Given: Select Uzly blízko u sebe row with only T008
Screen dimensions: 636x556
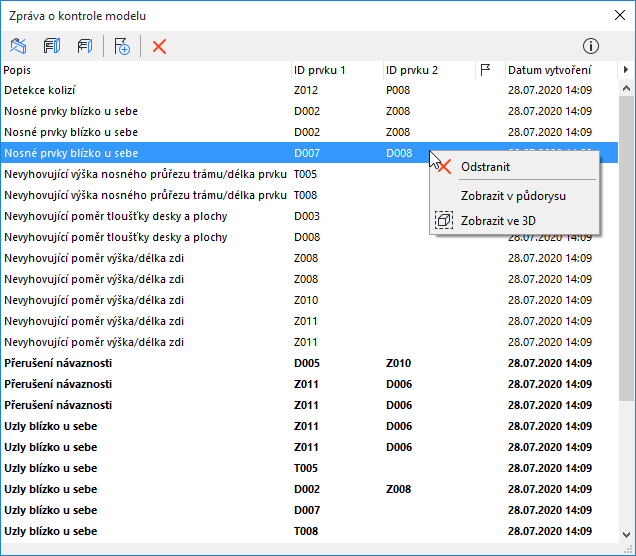Looking at the screenshot, I should pyautogui.click(x=310, y=531).
